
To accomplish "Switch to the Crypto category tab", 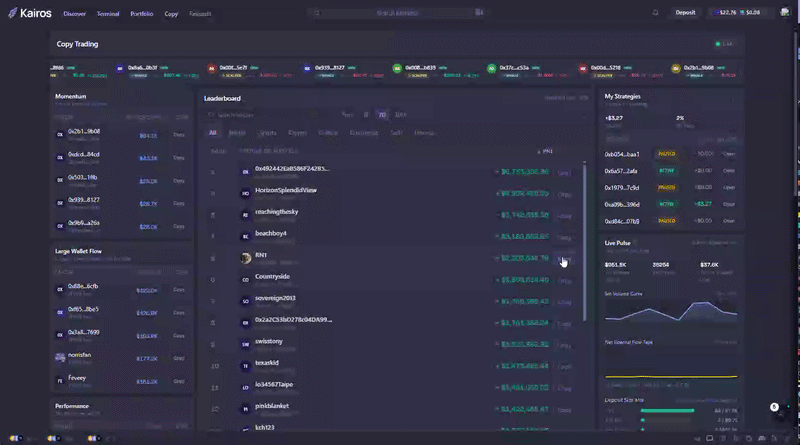I will [297, 133].
